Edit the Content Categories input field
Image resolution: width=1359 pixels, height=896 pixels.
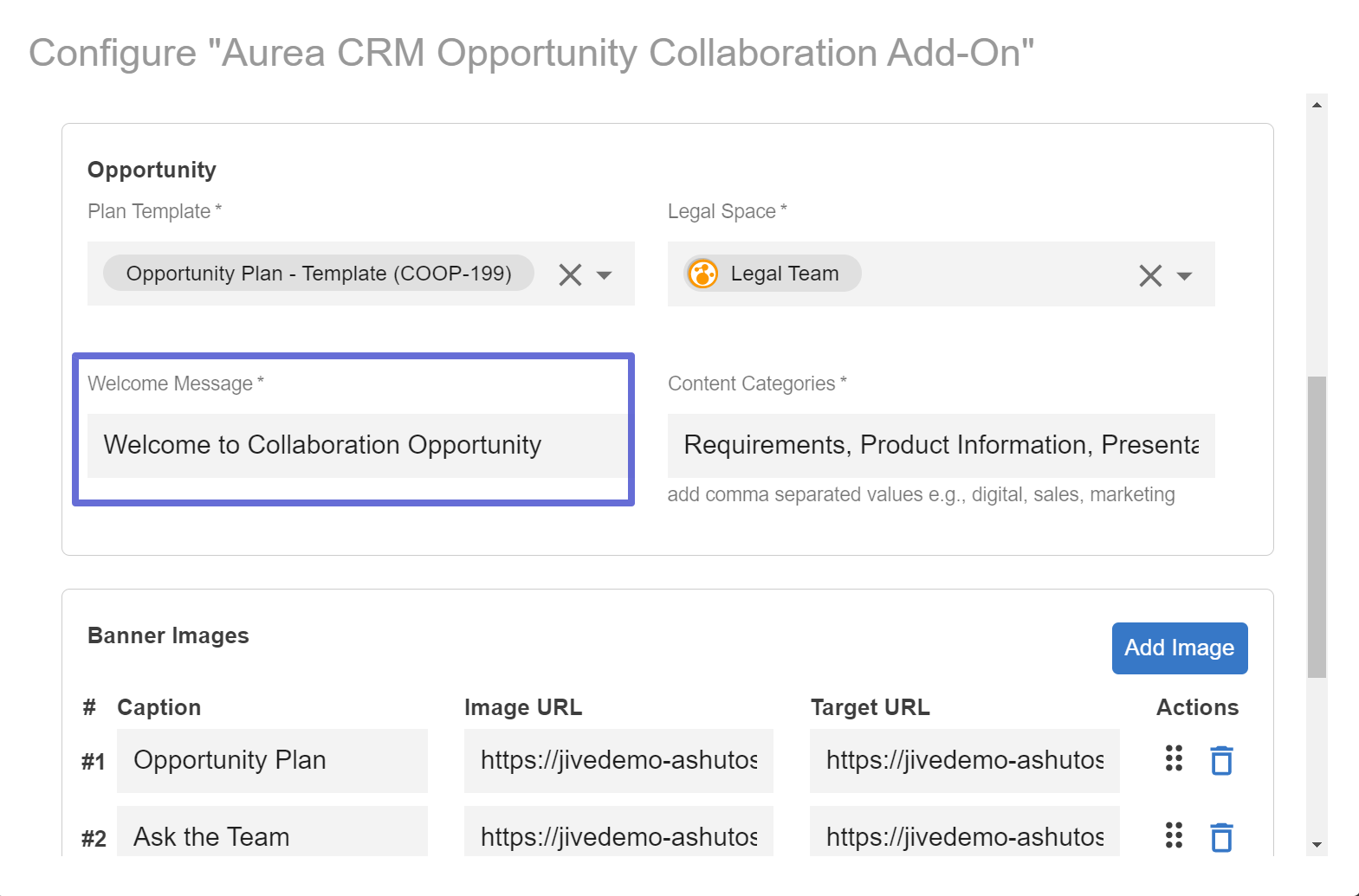[x=942, y=445]
